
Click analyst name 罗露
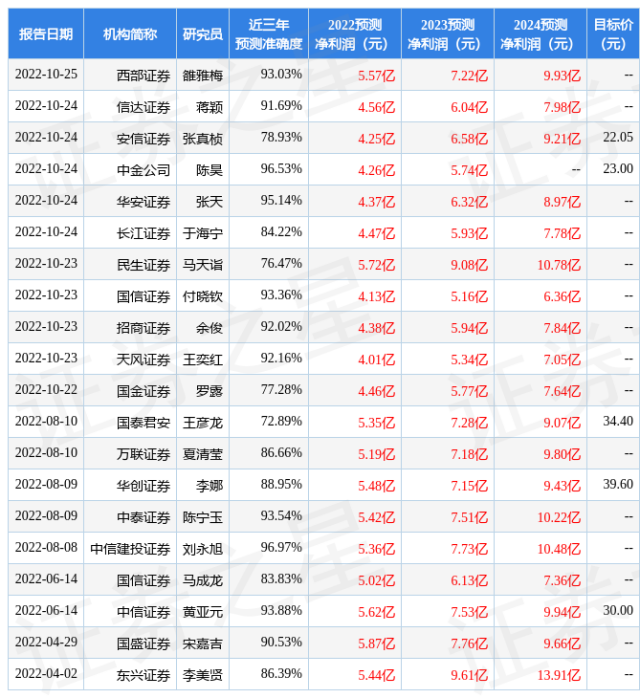(209, 391)
